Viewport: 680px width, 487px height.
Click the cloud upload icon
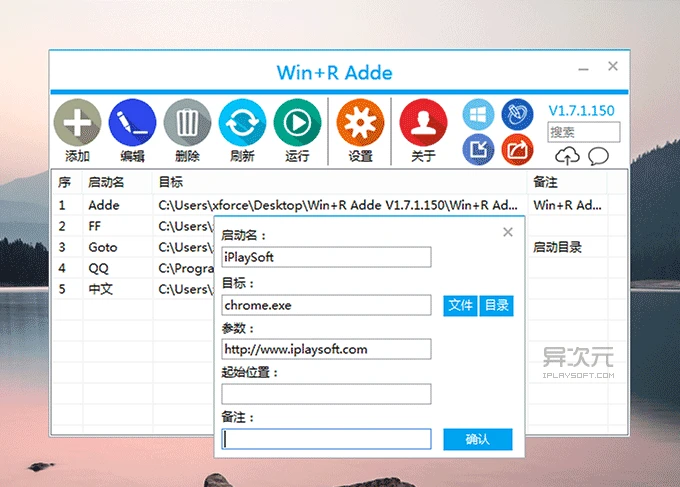pos(568,156)
